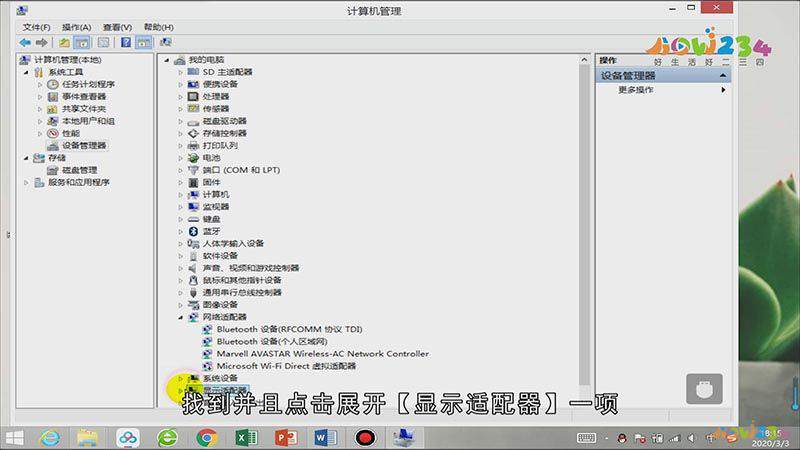Click the mouse icon beside 鼠标和其他指针设备
The width and height of the screenshot is (800, 450).
coord(193,280)
